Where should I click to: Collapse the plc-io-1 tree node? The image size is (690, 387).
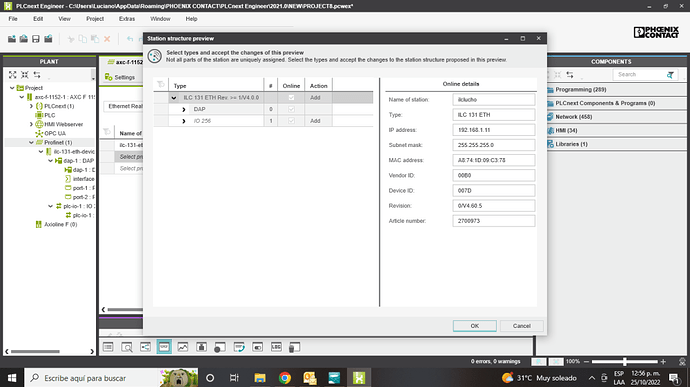click(51, 206)
